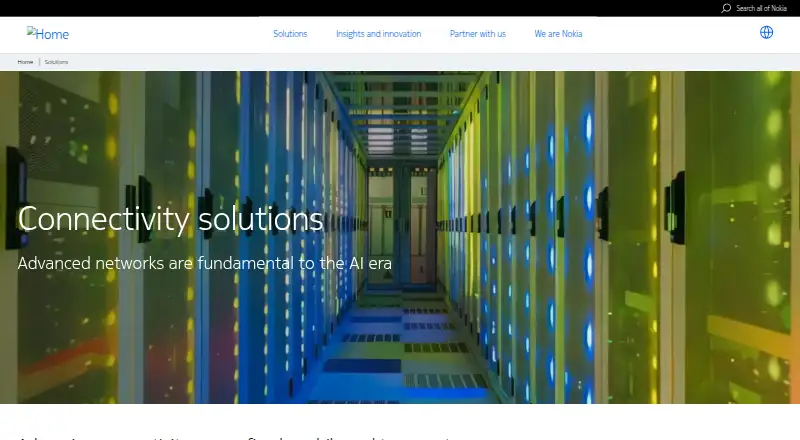This screenshot has height=440, width=800.
Task: Click the Connectivity solutions heading
Action: pos(170,219)
